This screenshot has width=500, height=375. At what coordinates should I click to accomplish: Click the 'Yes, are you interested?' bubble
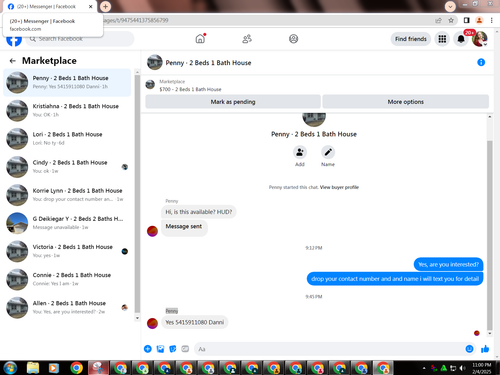click(448, 265)
